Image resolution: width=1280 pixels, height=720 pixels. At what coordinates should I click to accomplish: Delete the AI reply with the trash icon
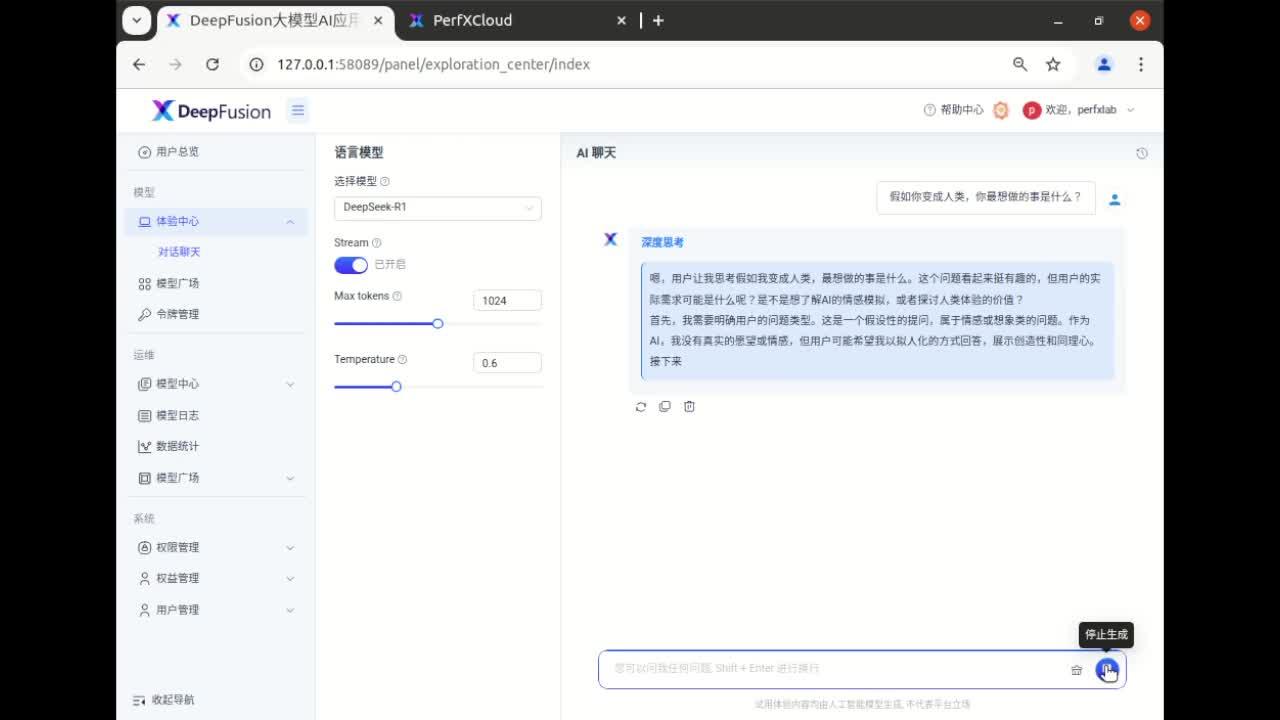(689, 406)
